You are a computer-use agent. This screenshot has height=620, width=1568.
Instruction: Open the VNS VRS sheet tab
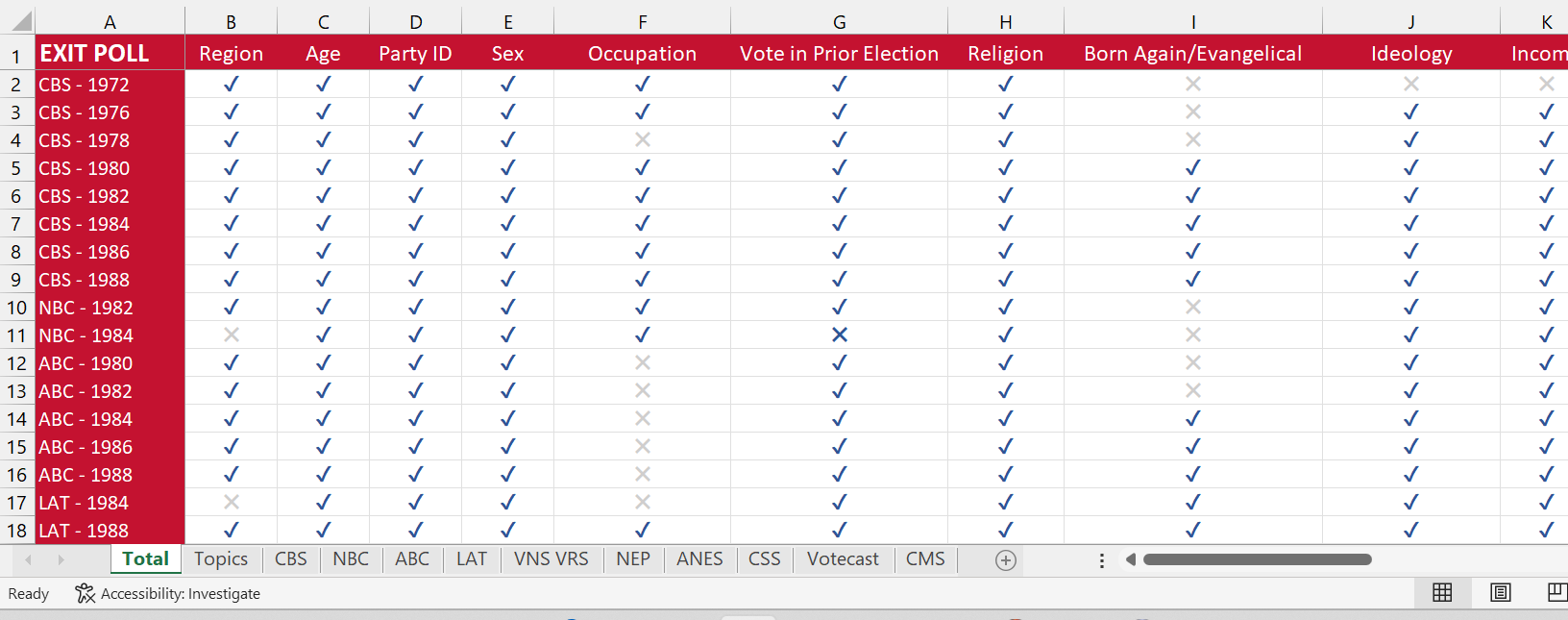click(551, 559)
